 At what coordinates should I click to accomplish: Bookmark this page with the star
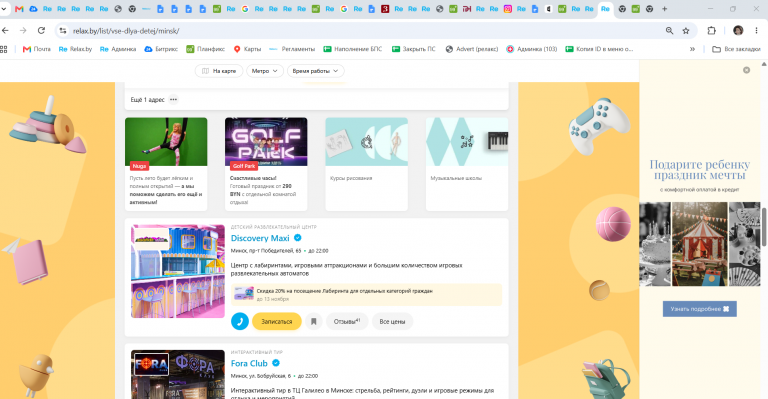pos(686,31)
